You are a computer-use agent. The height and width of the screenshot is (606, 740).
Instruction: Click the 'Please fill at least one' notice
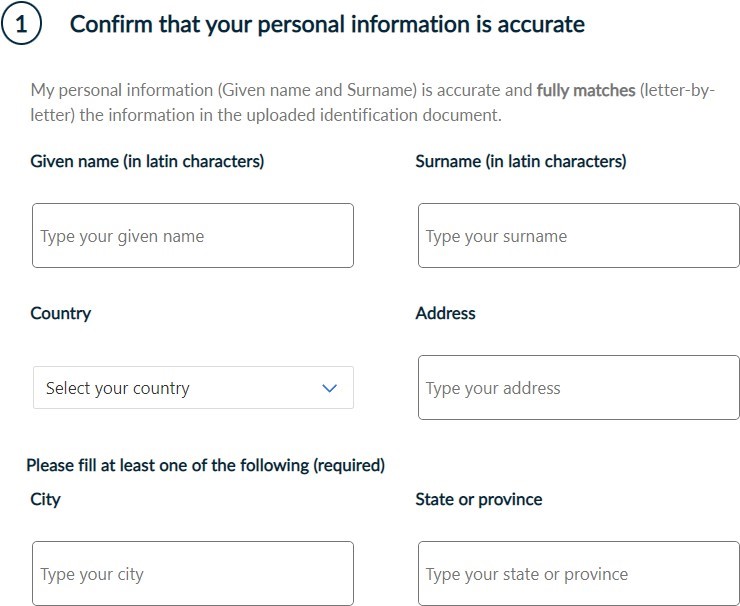205,465
